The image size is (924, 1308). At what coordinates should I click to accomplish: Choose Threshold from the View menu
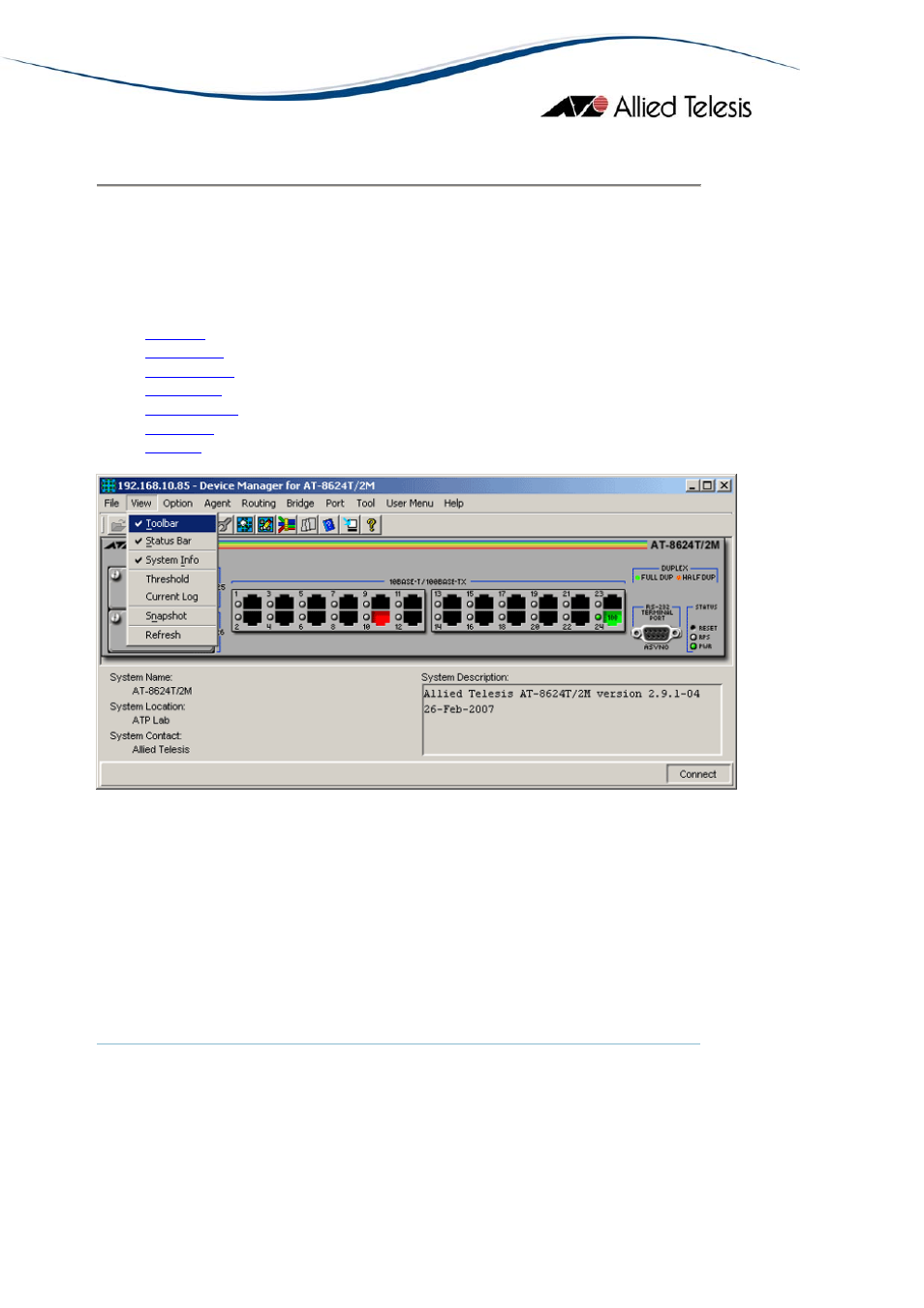pos(171,579)
